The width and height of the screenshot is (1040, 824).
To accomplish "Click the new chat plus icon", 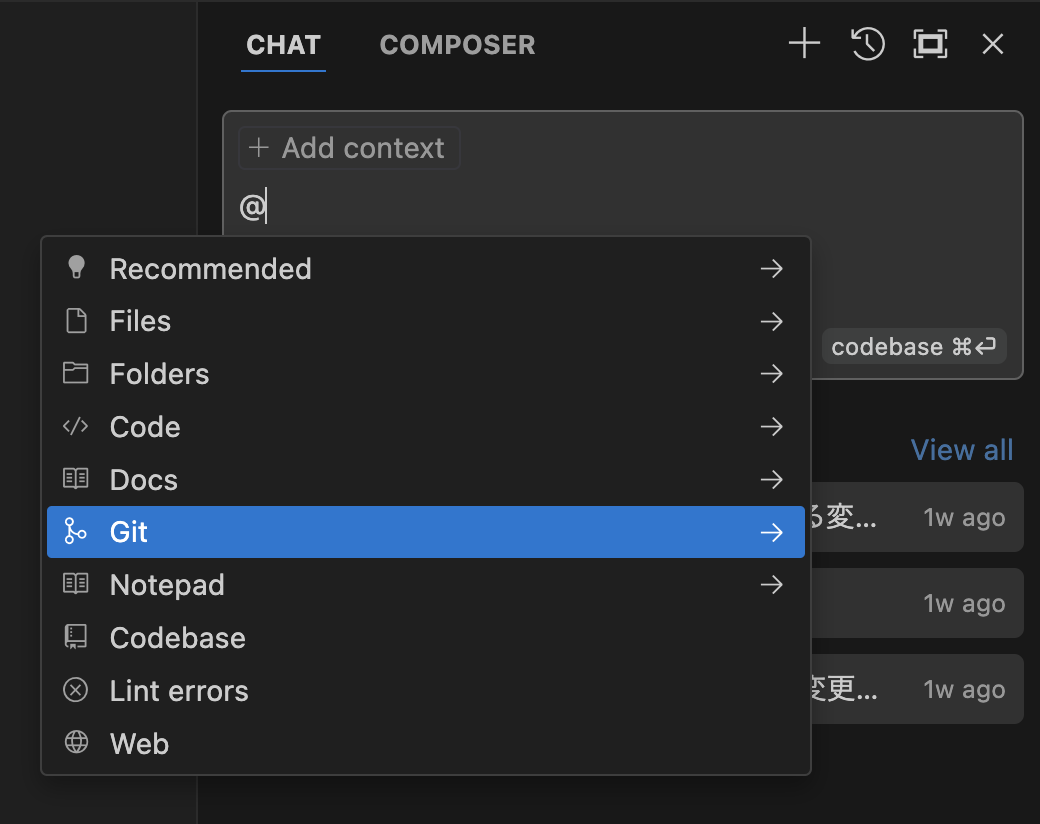I will 804,44.
